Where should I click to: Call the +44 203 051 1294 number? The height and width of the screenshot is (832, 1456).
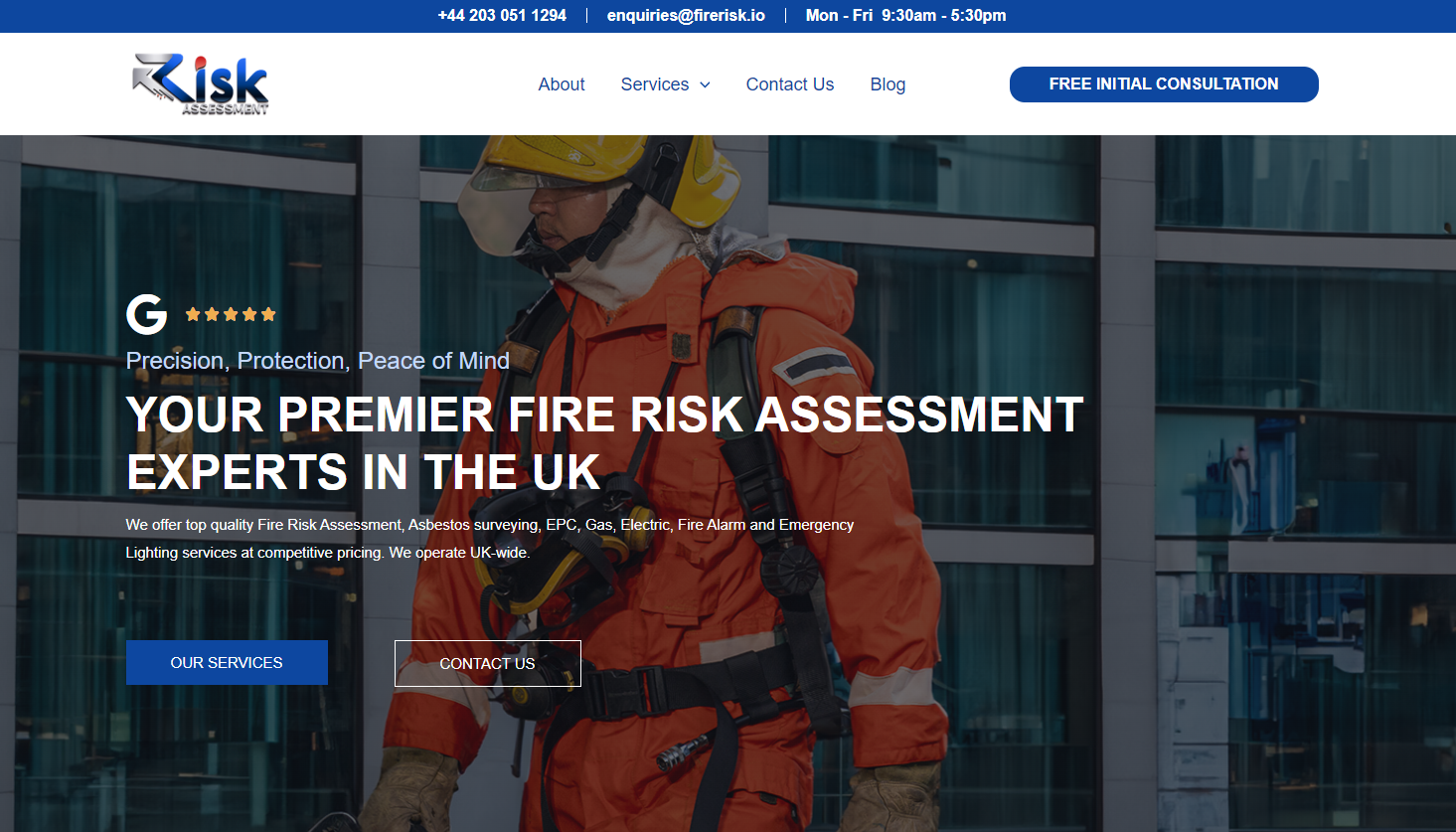(502, 16)
